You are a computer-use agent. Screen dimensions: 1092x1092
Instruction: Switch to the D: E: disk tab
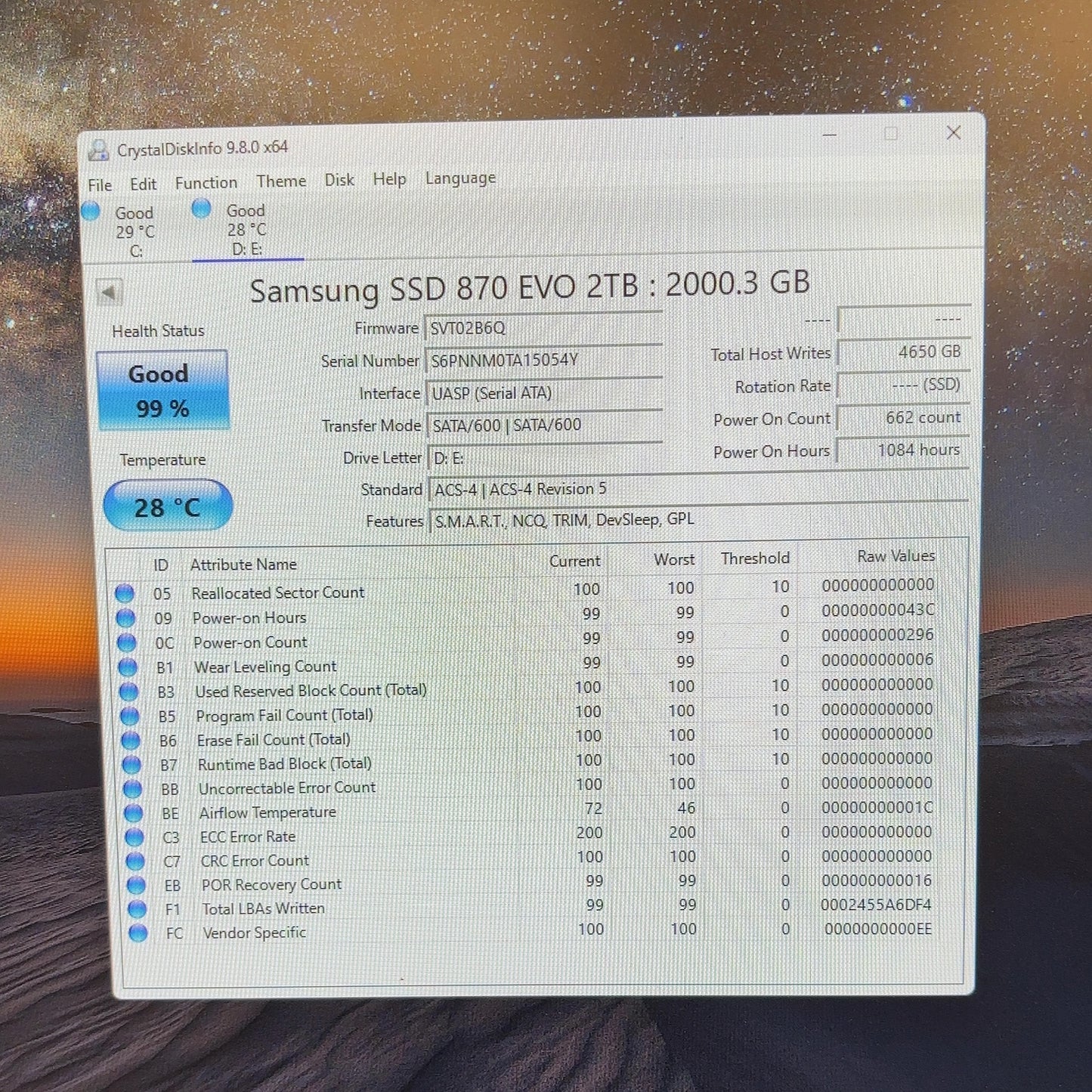246,230
